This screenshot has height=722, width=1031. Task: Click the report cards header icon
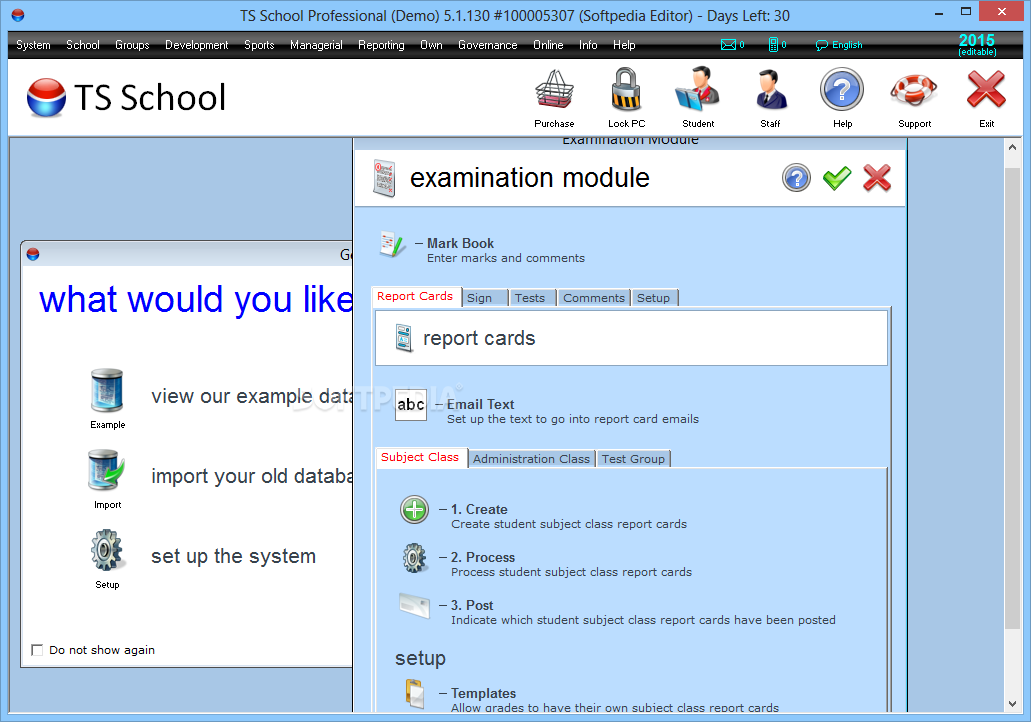tap(404, 338)
